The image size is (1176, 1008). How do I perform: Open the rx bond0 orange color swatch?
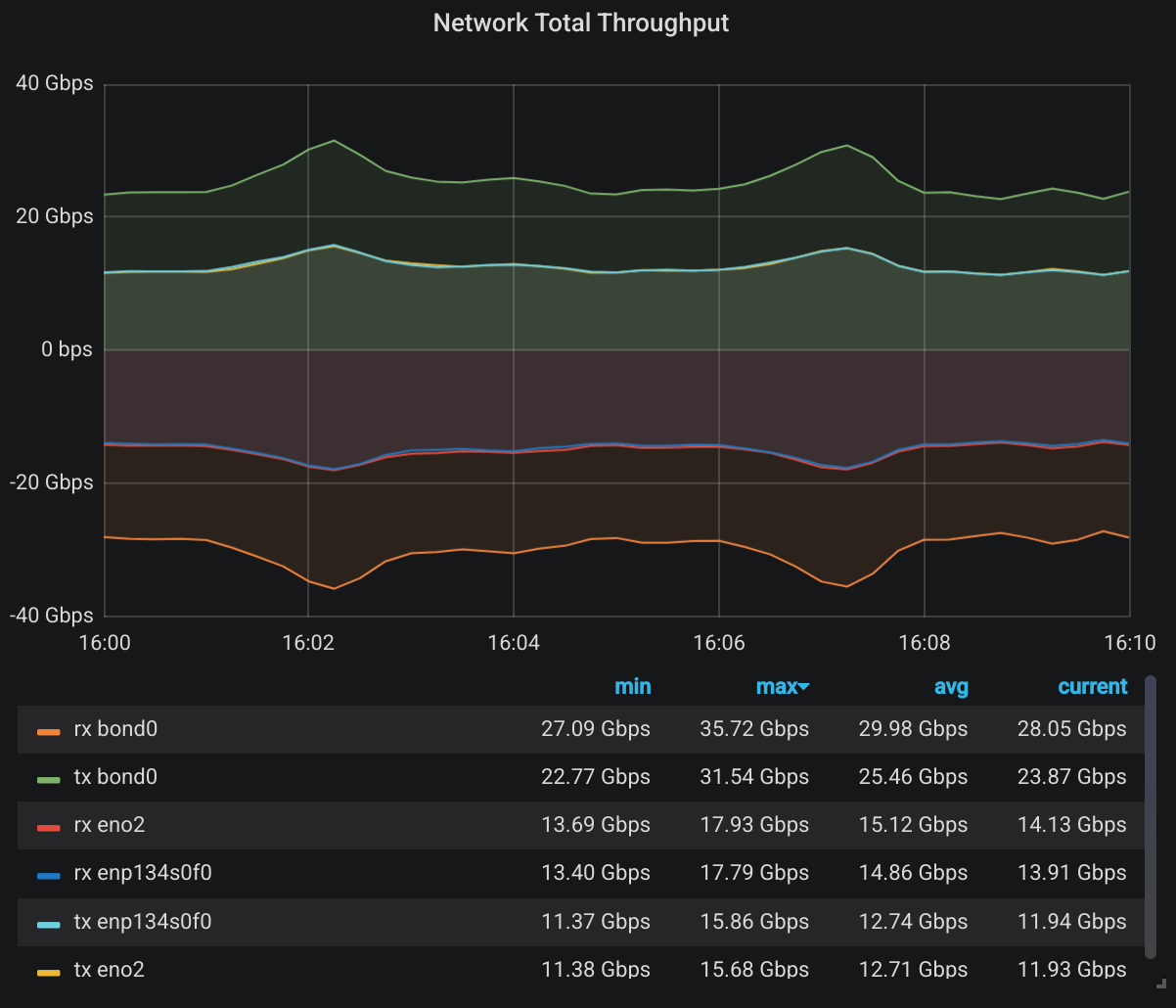point(49,731)
